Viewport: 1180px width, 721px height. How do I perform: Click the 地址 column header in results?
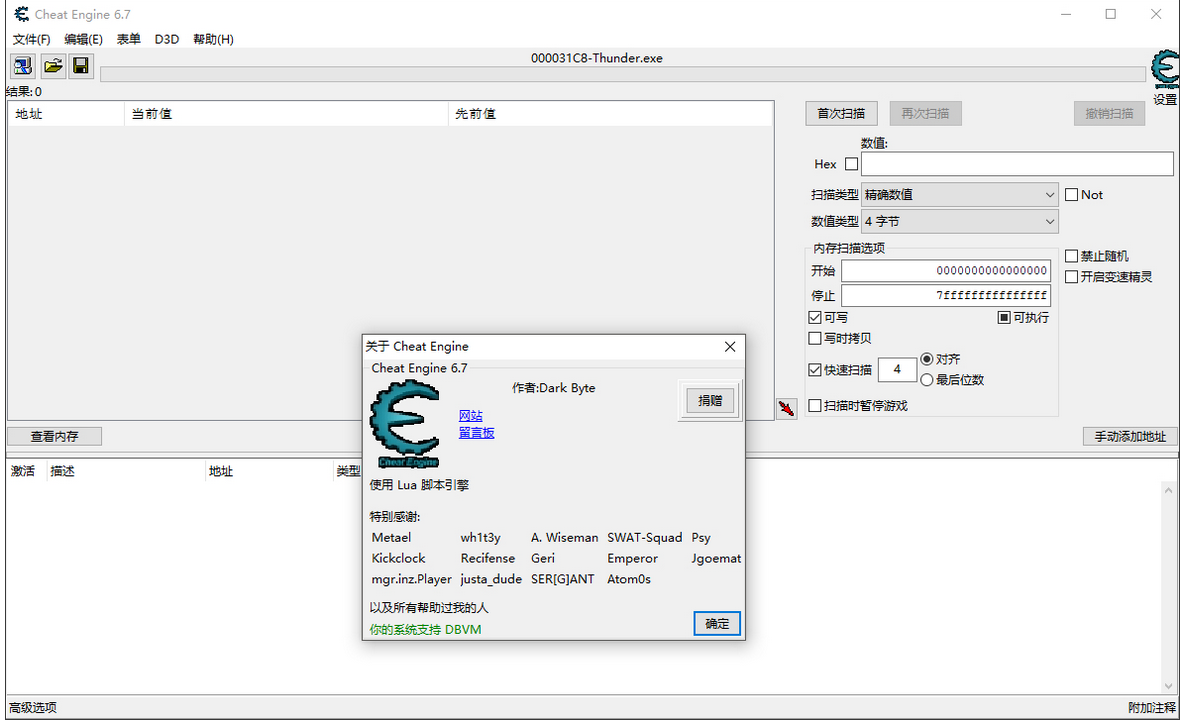coord(65,114)
